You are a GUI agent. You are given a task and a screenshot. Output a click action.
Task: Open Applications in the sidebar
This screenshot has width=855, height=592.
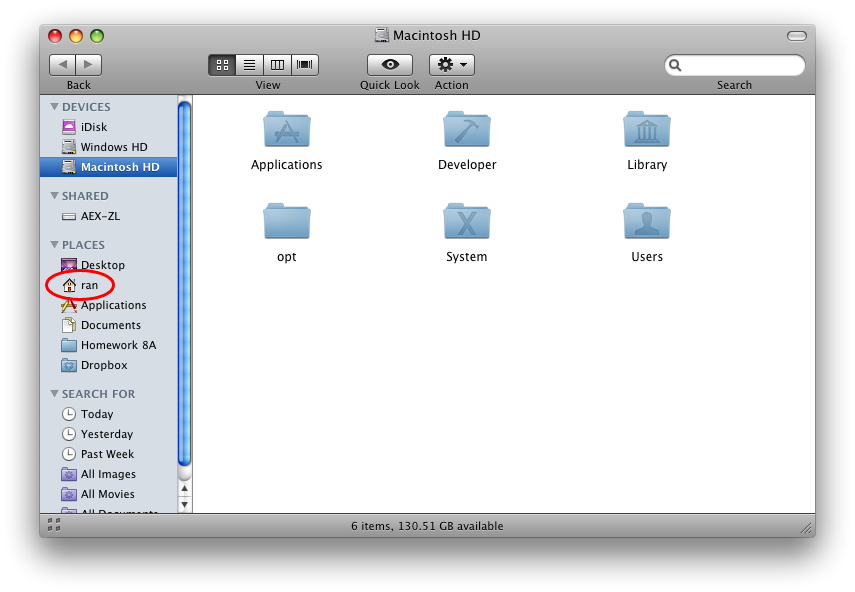[x=109, y=305]
